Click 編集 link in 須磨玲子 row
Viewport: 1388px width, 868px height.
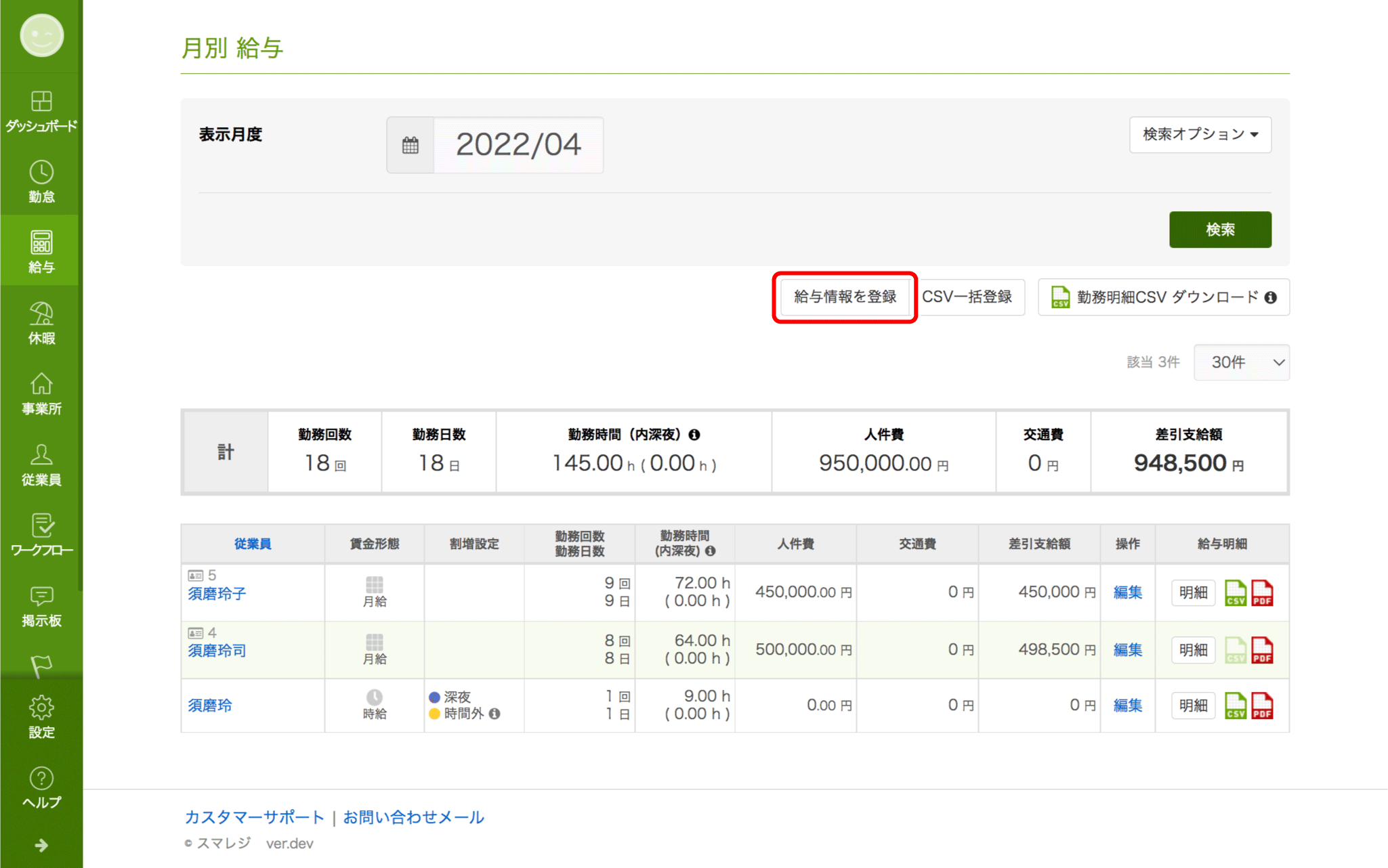pyautogui.click(x=1128, y=592)
